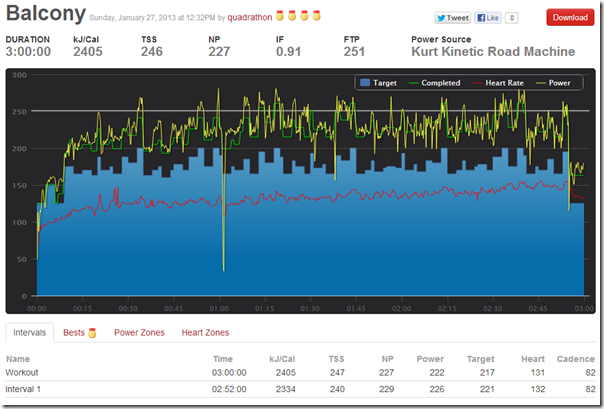The width and height of the screenshot is (604, 409).
Task: Select the Workout row in intervals table
Action: point(300,373)
